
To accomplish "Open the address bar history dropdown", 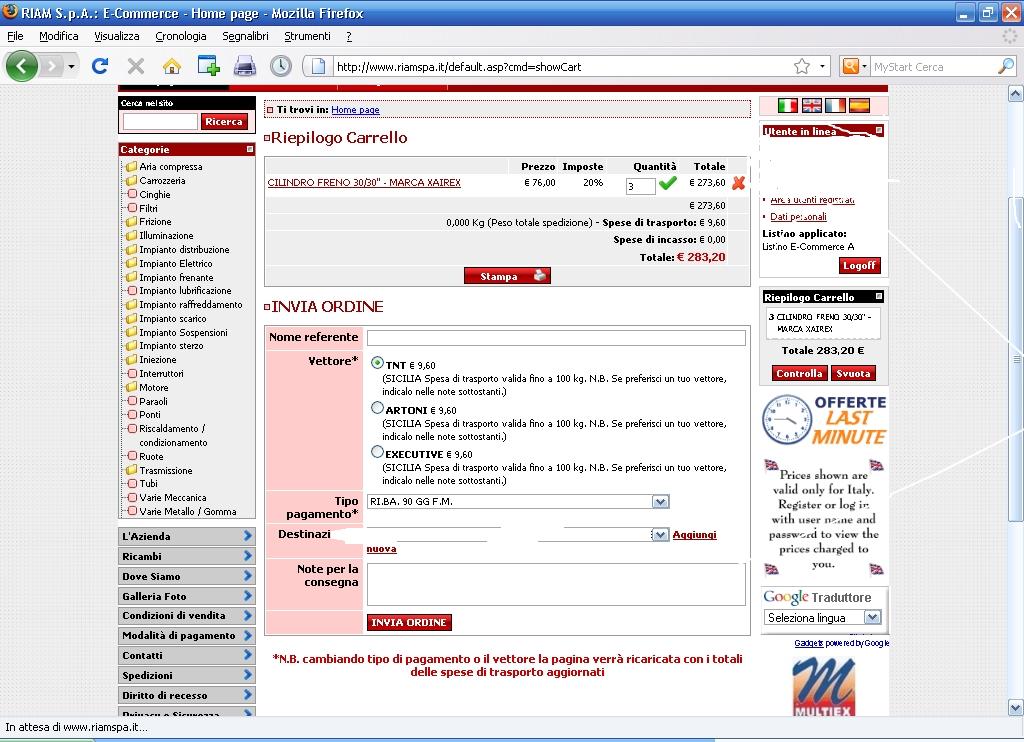I will 822,66.
